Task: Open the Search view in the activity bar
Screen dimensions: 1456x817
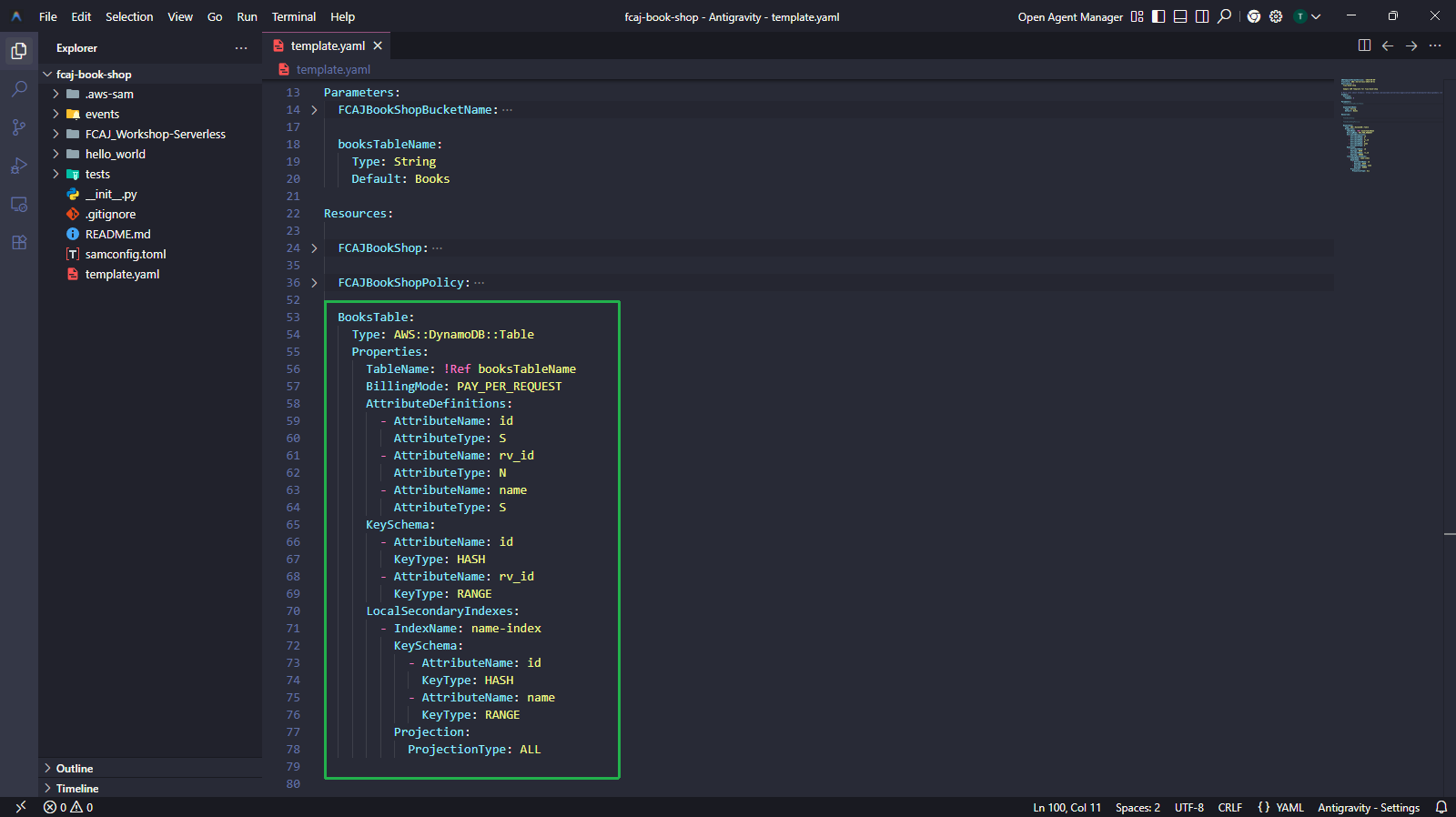Action: [19, 89]
